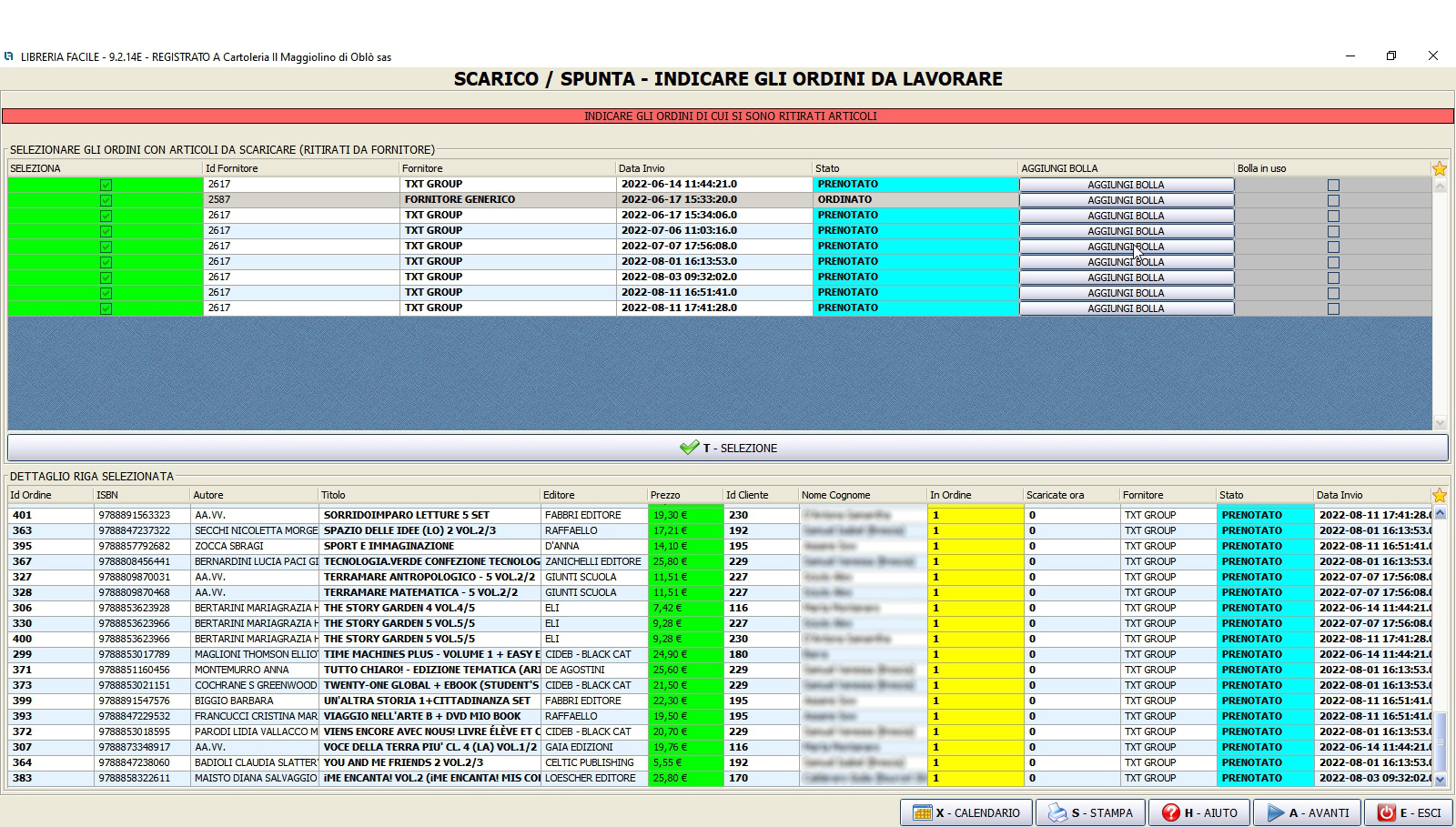Image resolution: width=1456 pixels, height=827 pixels.
Task: Select price cell 24,90 €
Action: click(685, 654)
